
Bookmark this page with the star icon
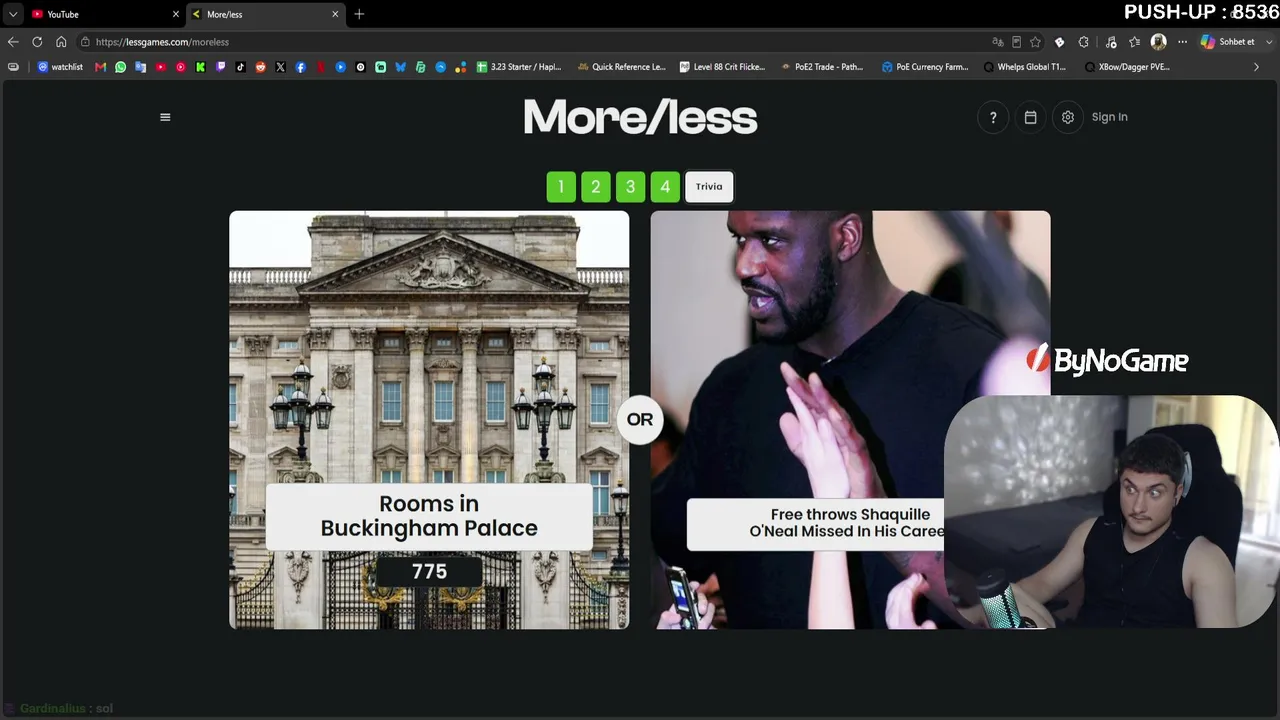coord(1036,42)
